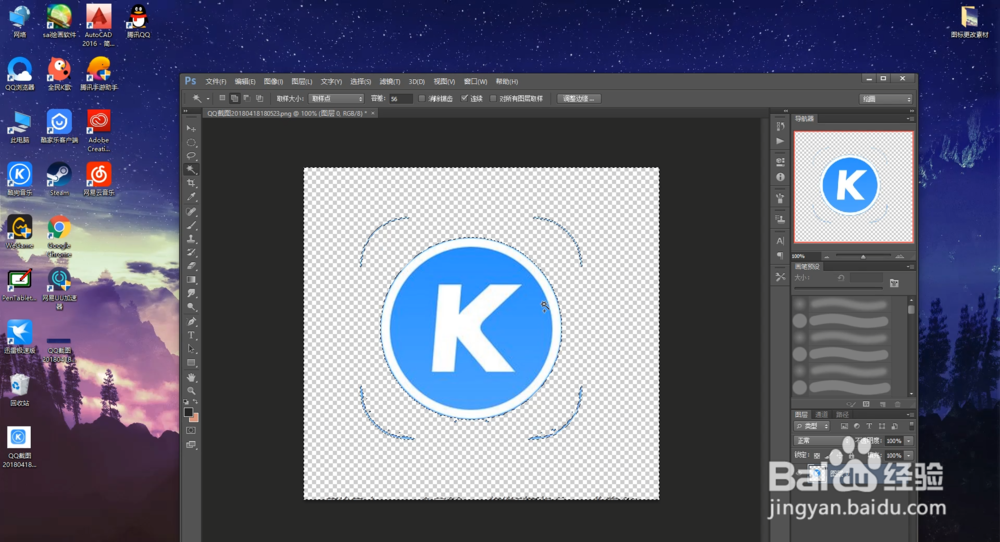Toggle Quick Mask mode icon
The image size is (1000, 542).
[x=191, y=430]
